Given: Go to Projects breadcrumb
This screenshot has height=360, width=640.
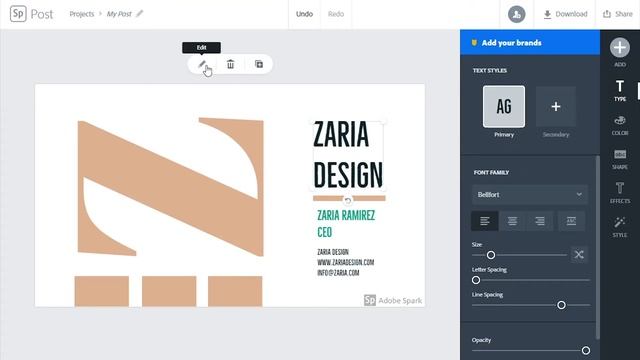Looking at the screenshot, I should 82,14.
